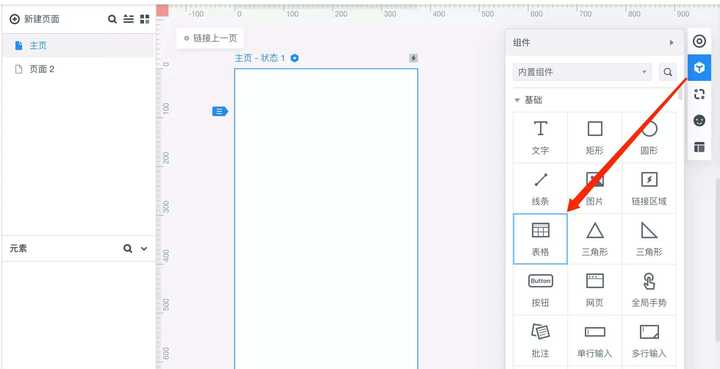Expand the 元素 panel chevron
Viewport: 720px width, 369px height.
[x=144, y=249]
